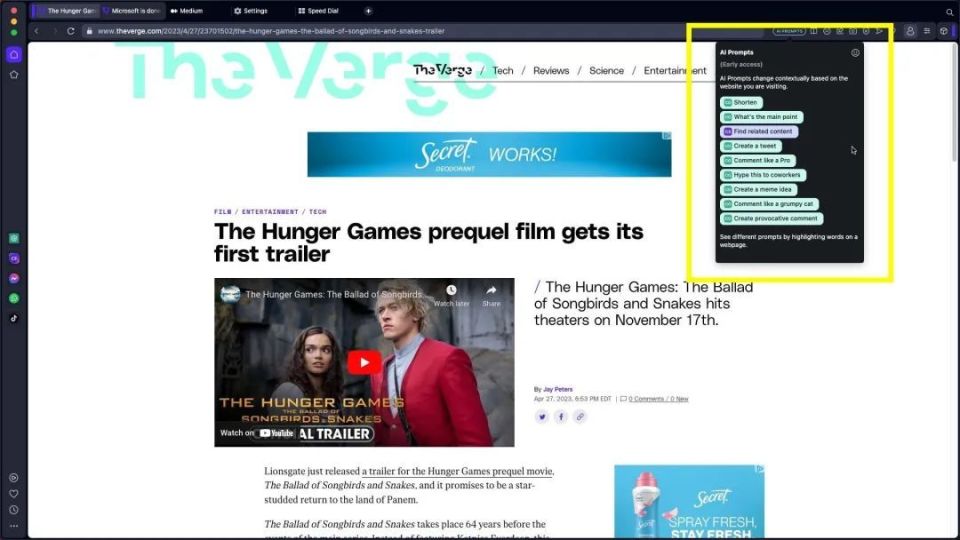Select Hype this to coworkers prompt
The height and width of the screenshot is (540, 960).
click(763, 175)
